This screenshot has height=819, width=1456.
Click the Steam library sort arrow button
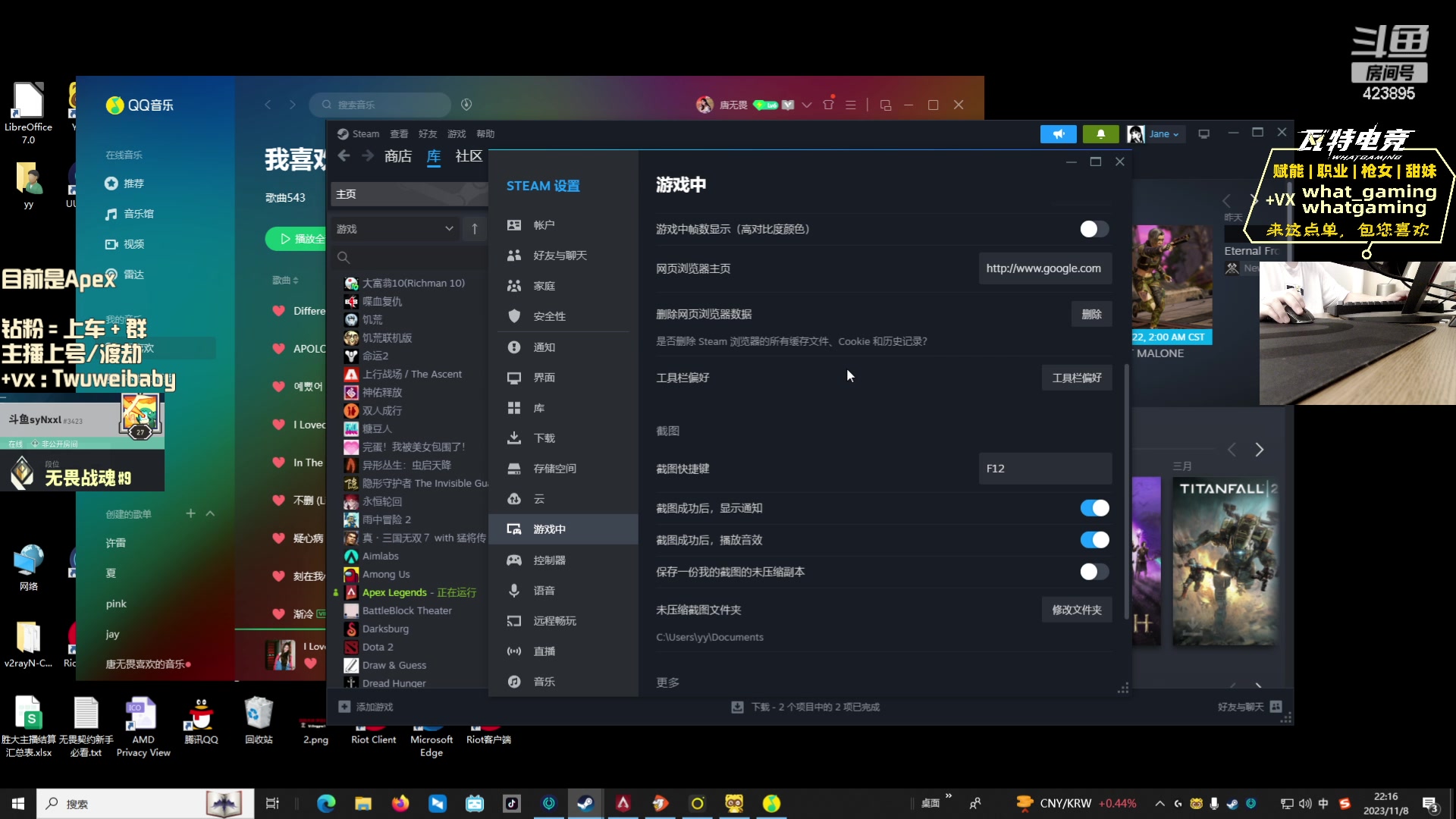[x=475, y=229]
